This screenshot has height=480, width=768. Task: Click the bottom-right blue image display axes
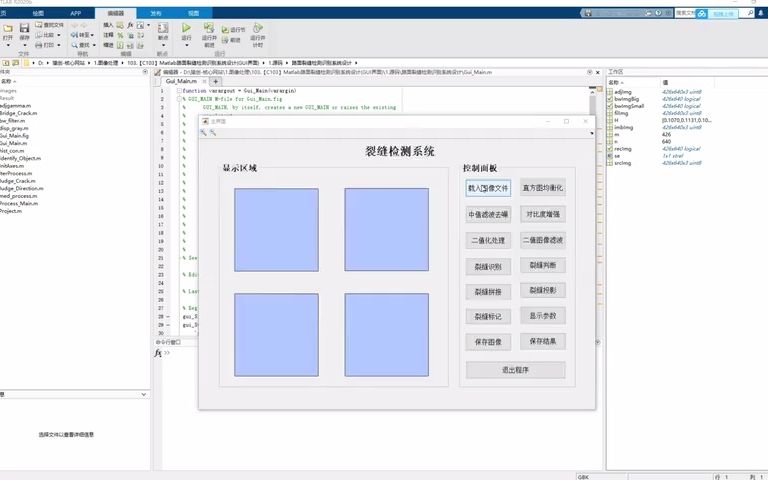pyautogui.click(x=386, y=335)
